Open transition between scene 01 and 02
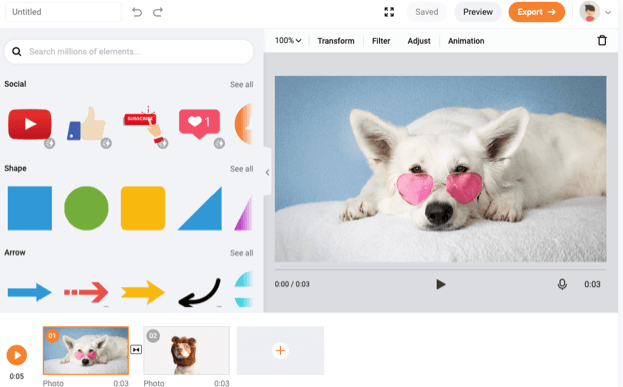This screenshot has height=387, width=623. click(x=136, y=350)
